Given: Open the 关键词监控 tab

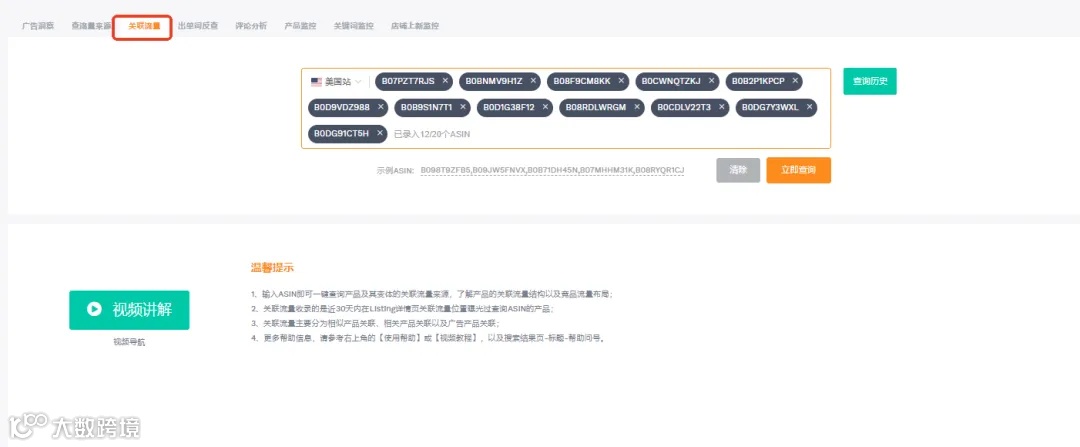Looking at the screenshot, I should point(353,26).
